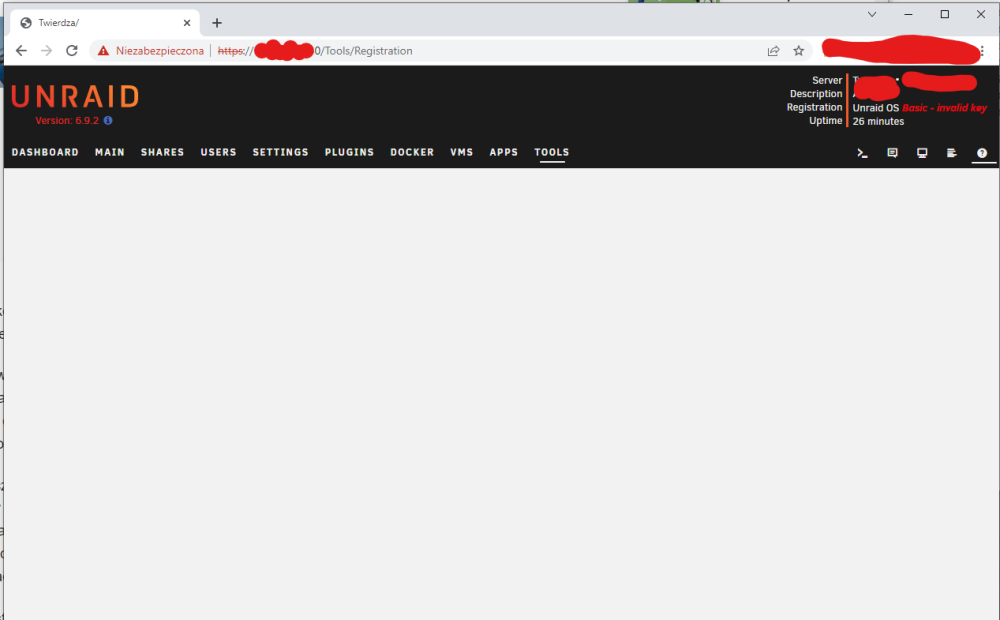Image resolution: width=1000 pixels, height=620 pixels.
Task: Open the feedback icon in Unraid header
Action: [x=892, y=153]
